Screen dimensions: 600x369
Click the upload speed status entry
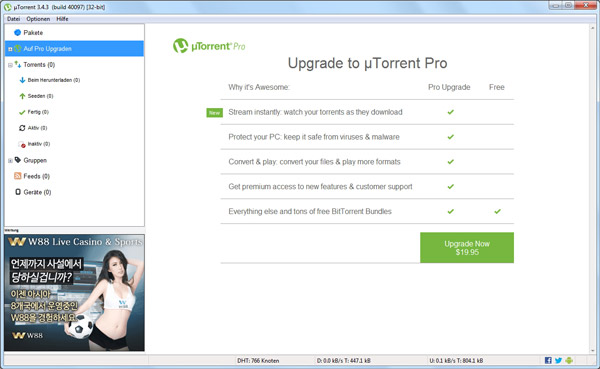(x=456, y=361)
